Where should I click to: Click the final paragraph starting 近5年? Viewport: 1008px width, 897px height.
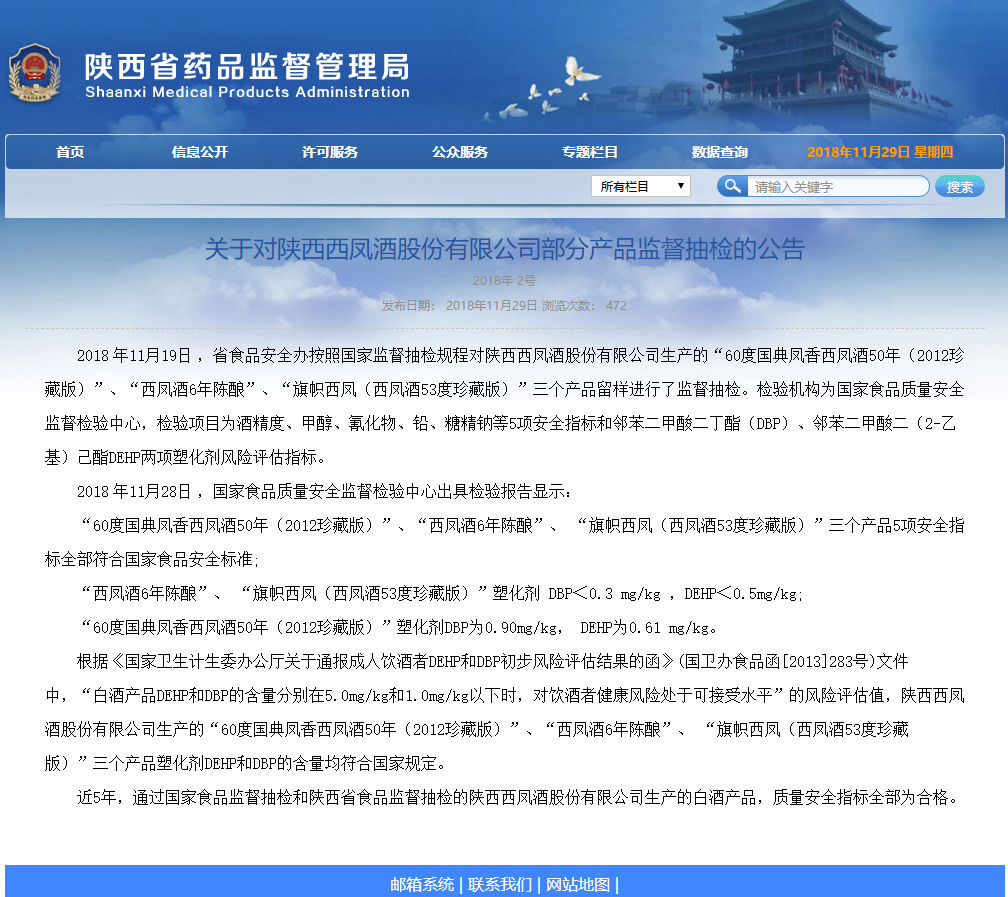click(519, 797)
